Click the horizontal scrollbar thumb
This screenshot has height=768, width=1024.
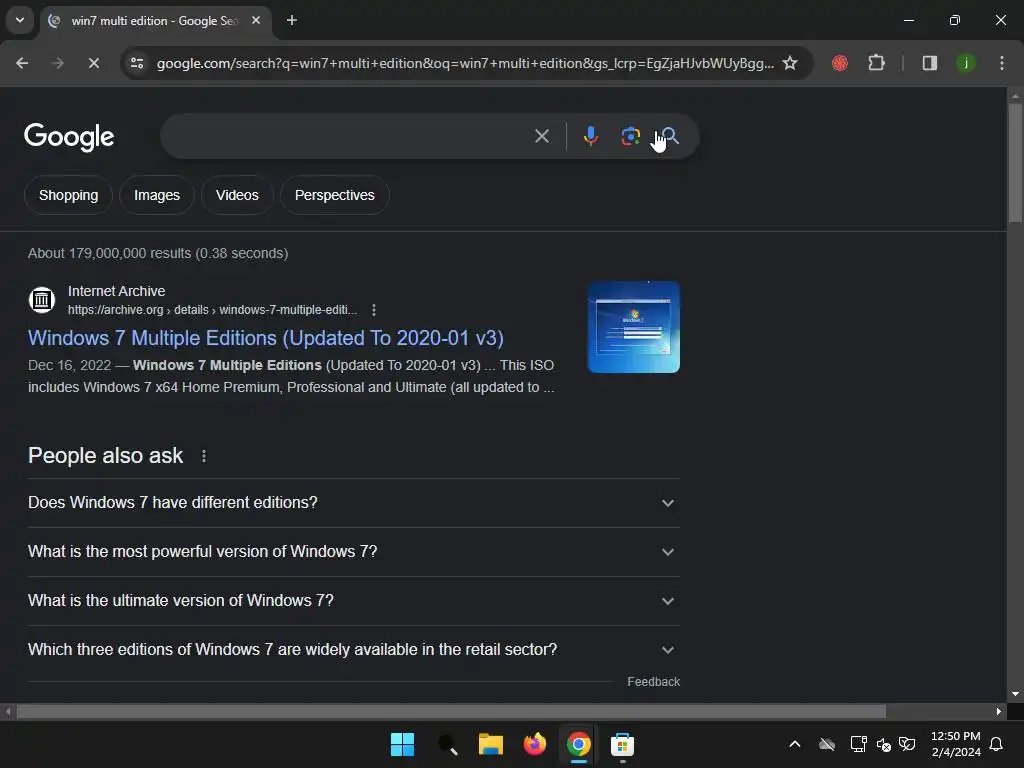tap(451, 711)
